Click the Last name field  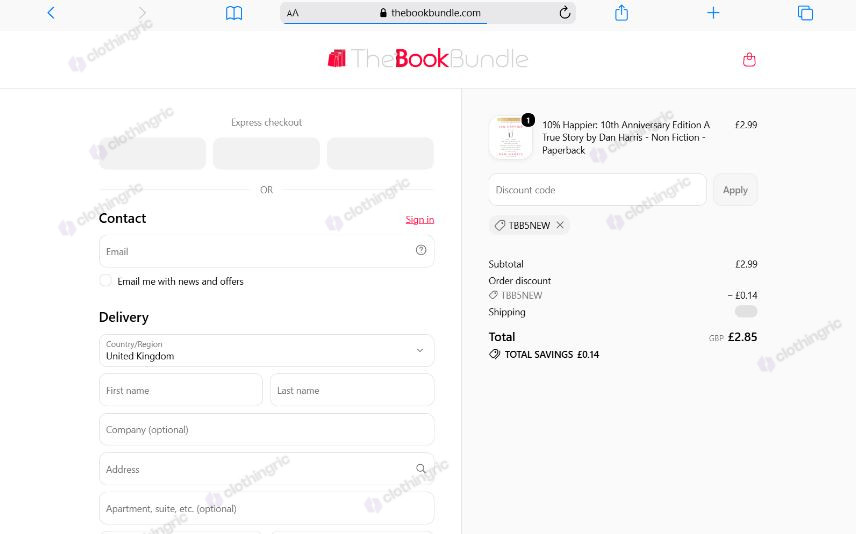[x=352, y=390]
